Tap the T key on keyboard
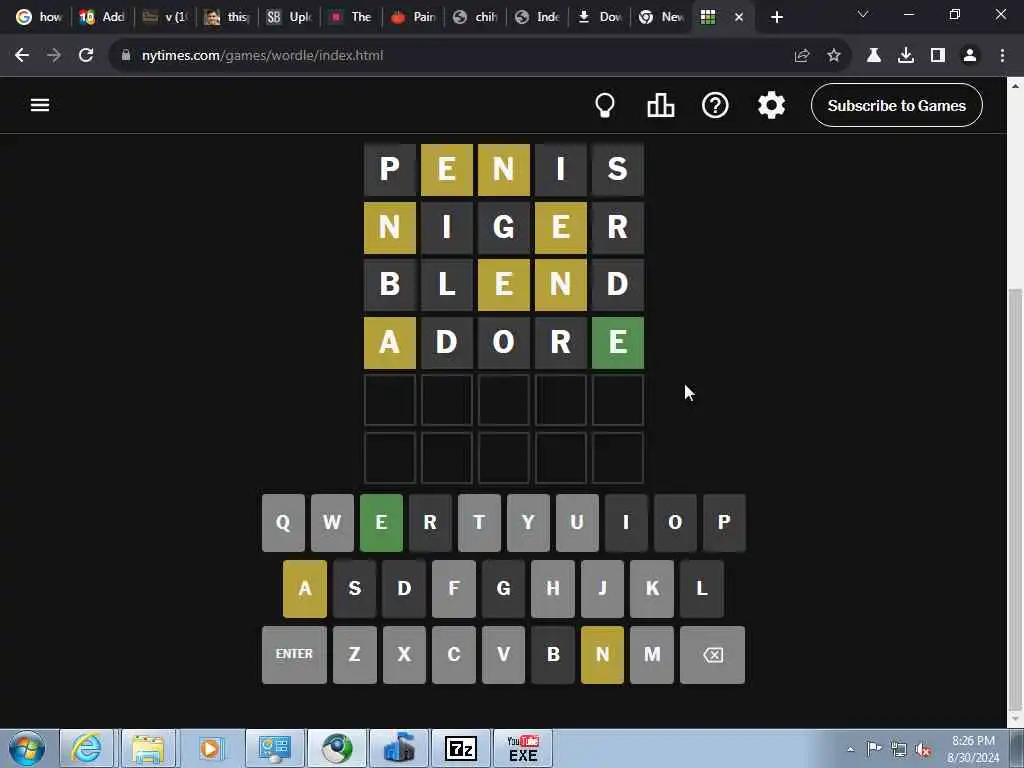 point(479,522)
